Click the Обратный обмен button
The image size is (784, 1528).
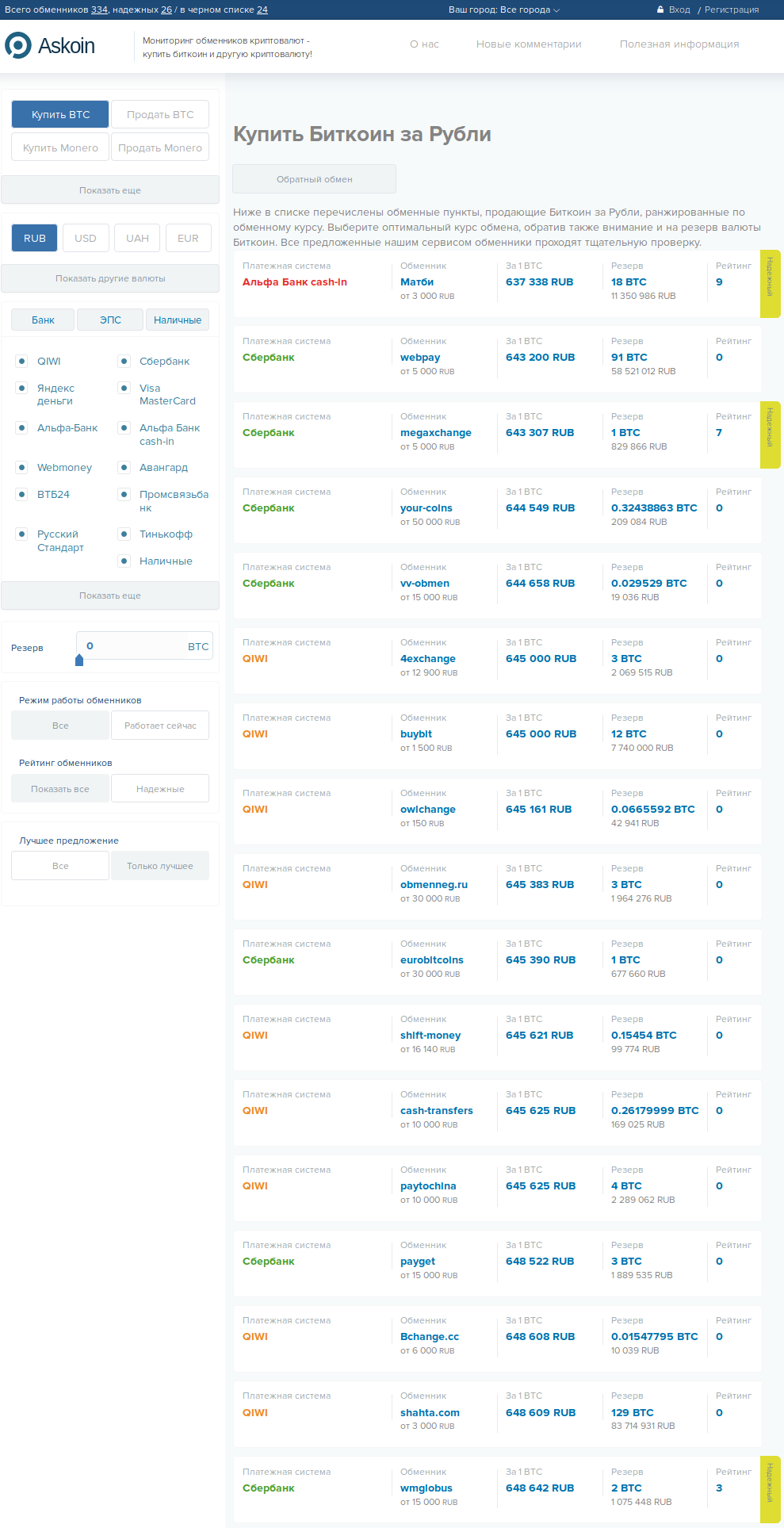(x=314, y=179)
